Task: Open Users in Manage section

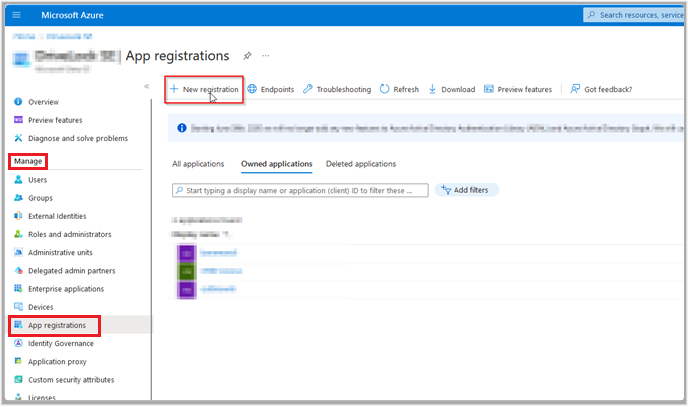Action: click(x=37, y=180)
